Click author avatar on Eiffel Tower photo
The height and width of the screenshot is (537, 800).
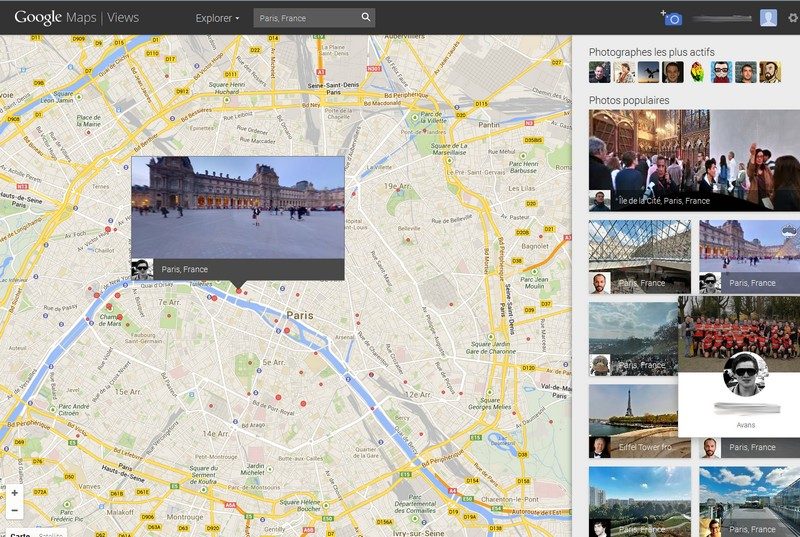pos(599,448)
